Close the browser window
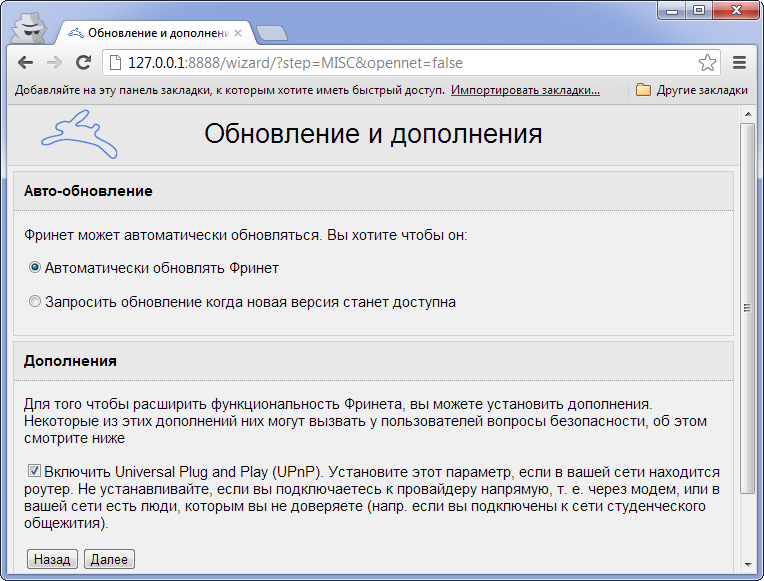 click(x=736, y=10)
